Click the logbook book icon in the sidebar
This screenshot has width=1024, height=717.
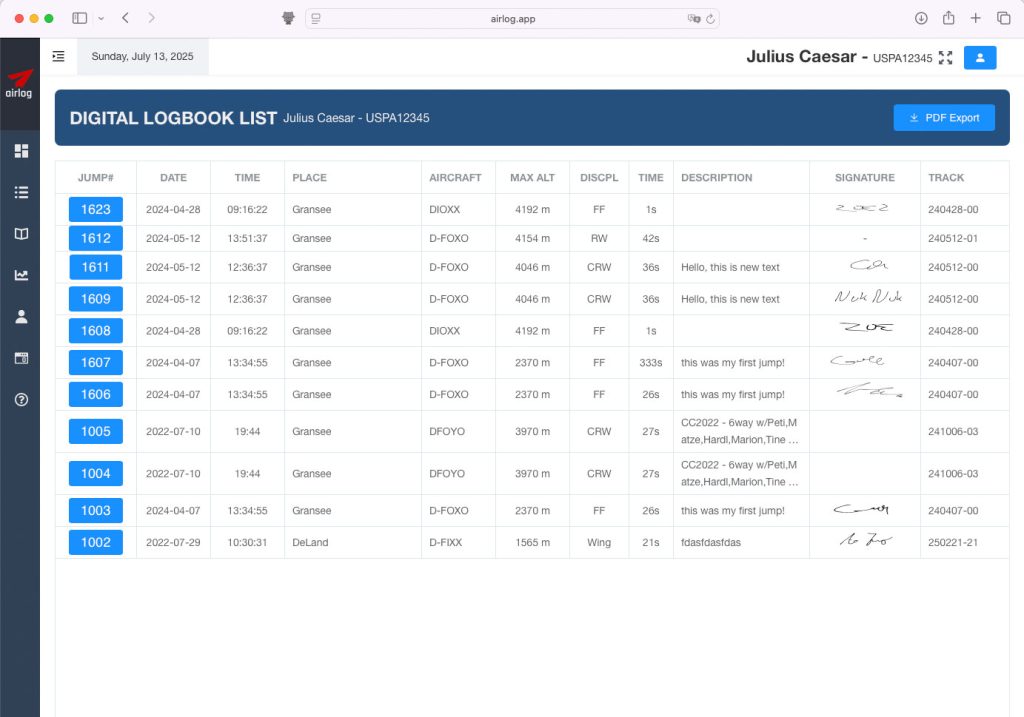click(21, 234)
